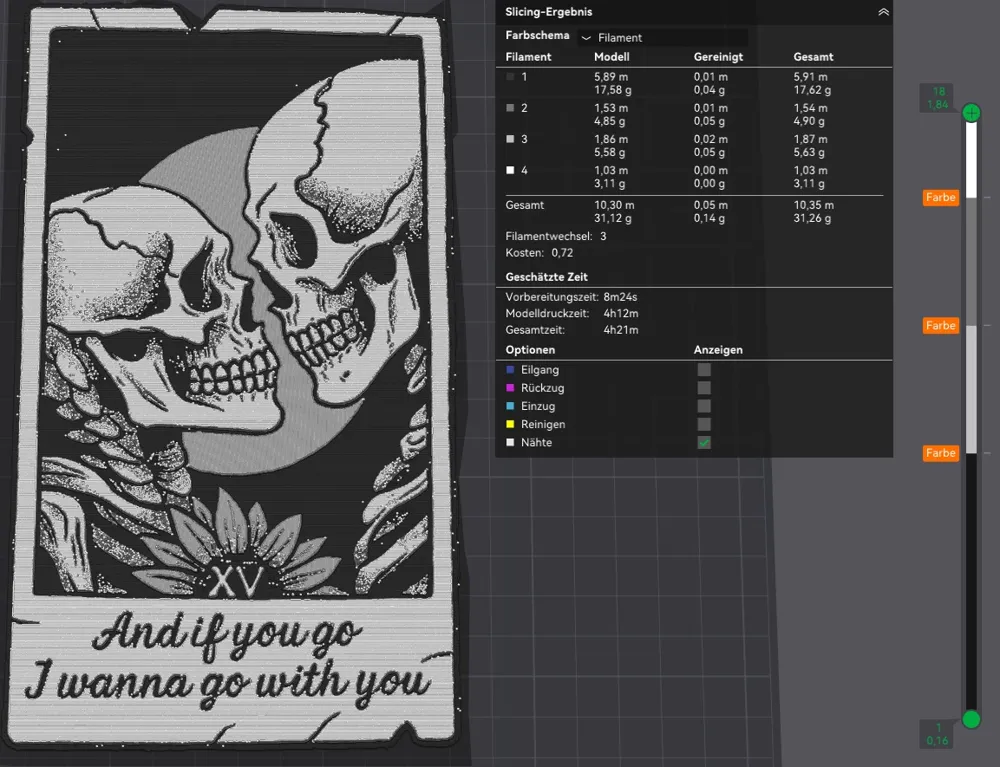1000x767 pixels.
Task: Enable the Reinigen display checkbox
Action: coord(704,424)
